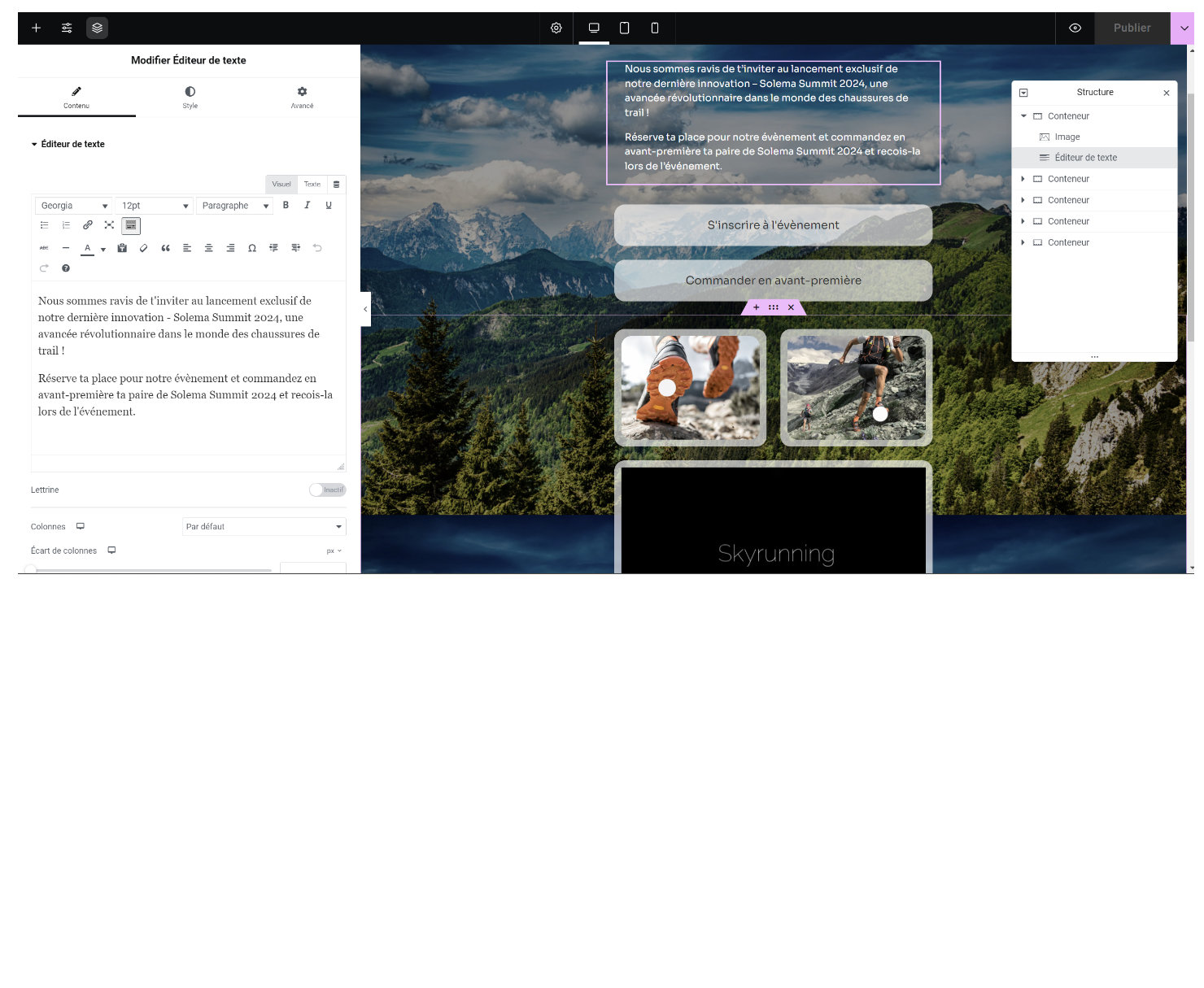The height and width of the screenshot is (988, 1204).
Task: Apply strikethrough ABC formatting
Action: tap(44, 248)
